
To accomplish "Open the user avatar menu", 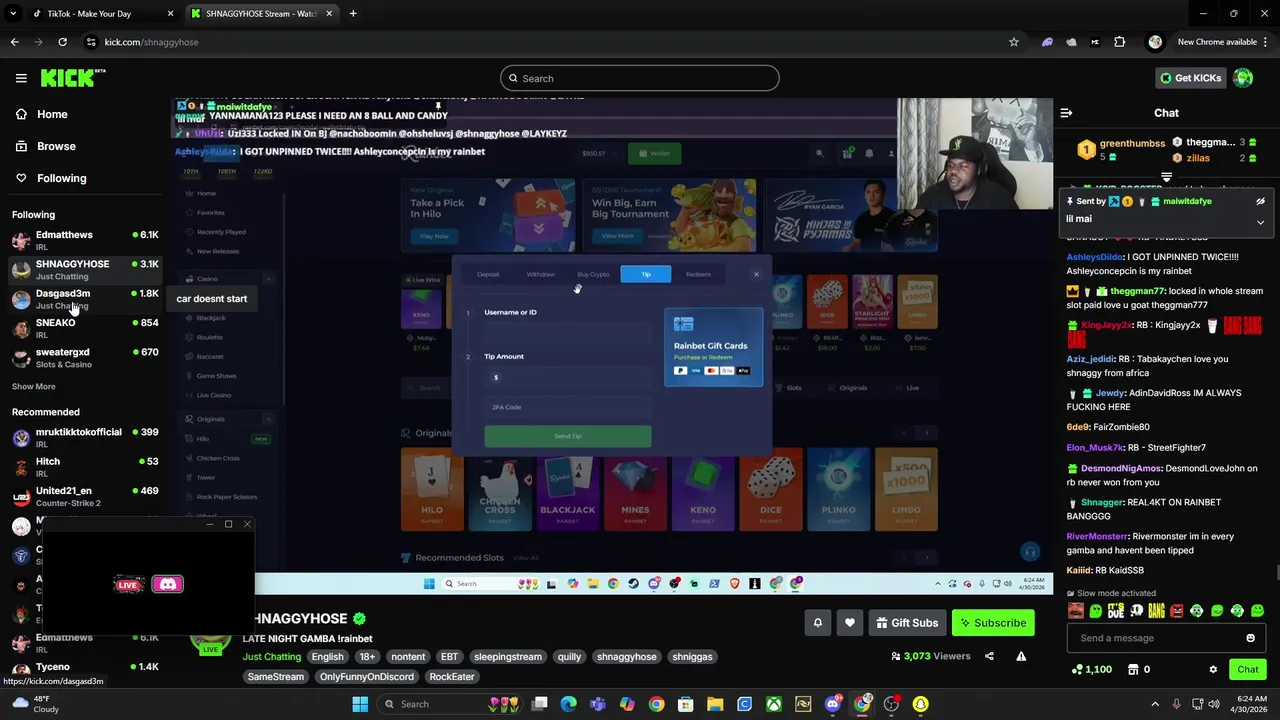I will pyautogui.click(x=1243, y=78).
